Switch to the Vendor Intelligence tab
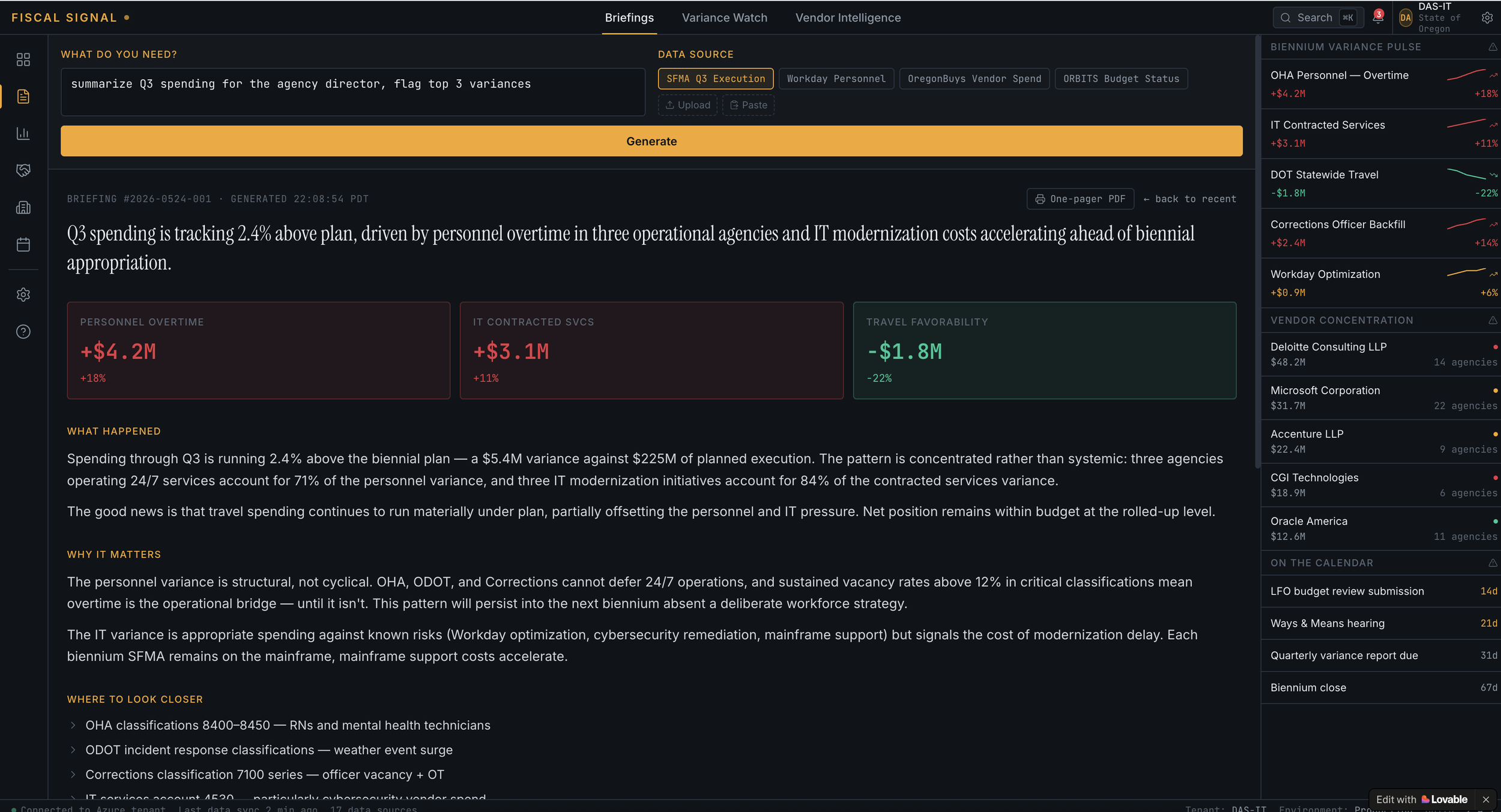This screenshot has height=812, width=1501. point(848,17)
